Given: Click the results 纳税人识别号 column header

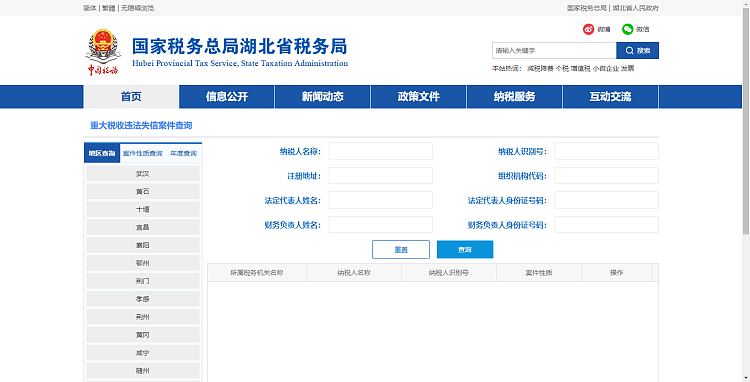Looking at the screenshot, I should pyautogui.click(x=449, y=273).
